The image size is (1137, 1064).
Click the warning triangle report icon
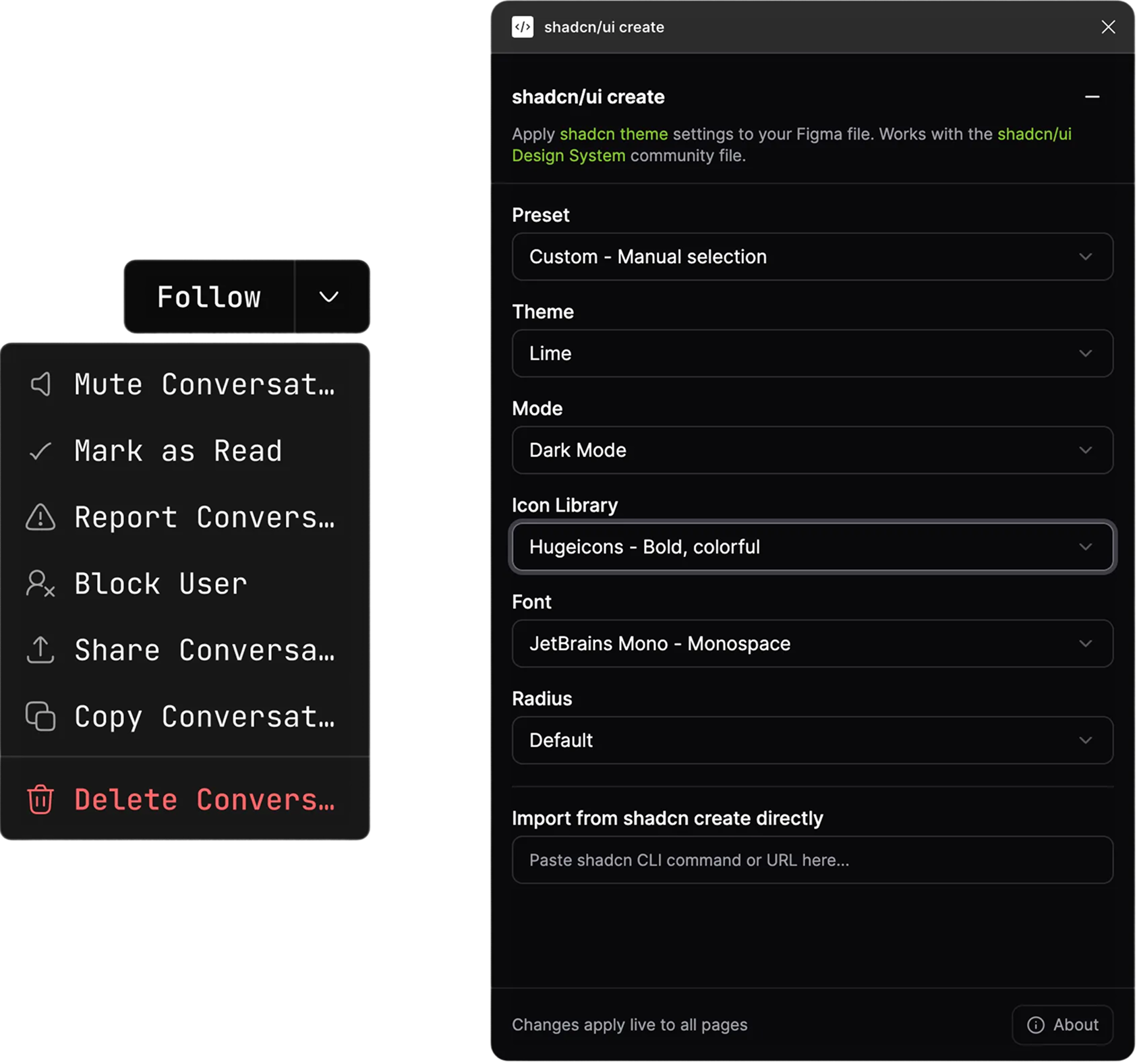(x=40, y=517)
